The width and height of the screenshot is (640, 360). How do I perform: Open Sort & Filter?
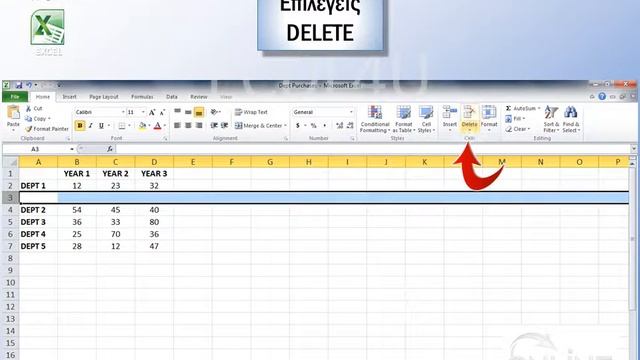551,119
